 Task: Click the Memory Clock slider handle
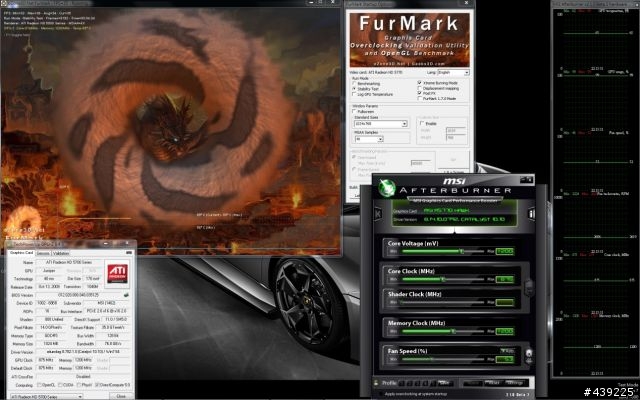point(453,331)
